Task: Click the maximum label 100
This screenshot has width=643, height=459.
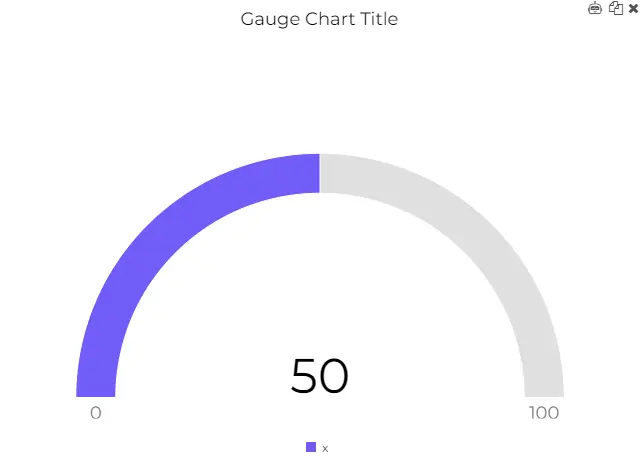Action: [x=544, y=413]
